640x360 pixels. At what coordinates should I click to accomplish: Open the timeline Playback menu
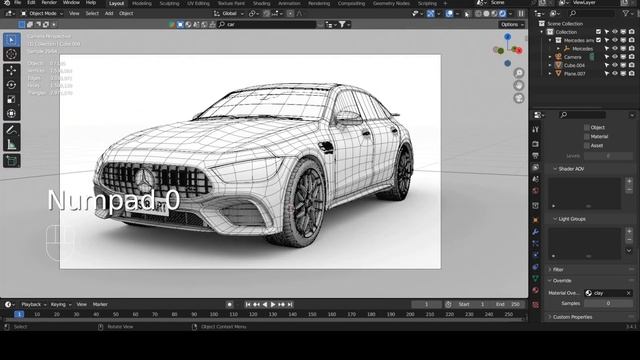33,304
